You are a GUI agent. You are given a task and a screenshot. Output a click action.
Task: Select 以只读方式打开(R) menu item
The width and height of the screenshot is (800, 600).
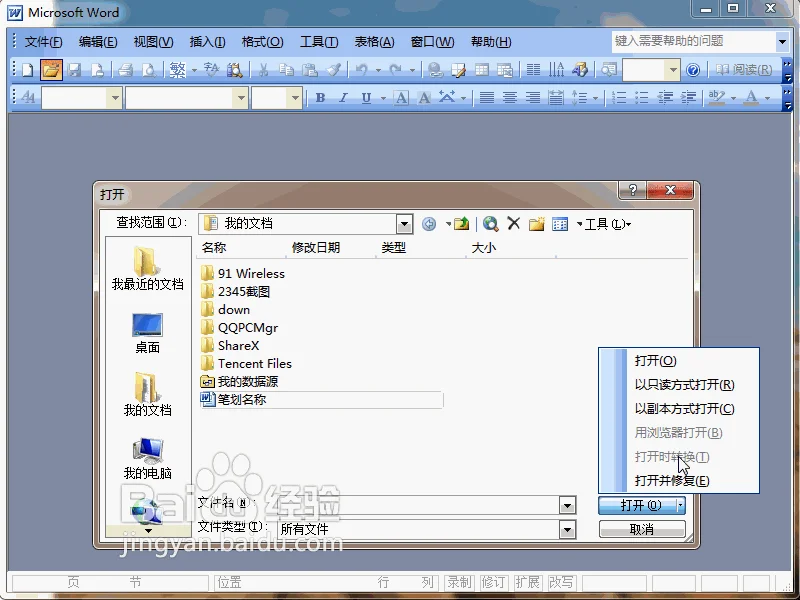tap(685, 385)
